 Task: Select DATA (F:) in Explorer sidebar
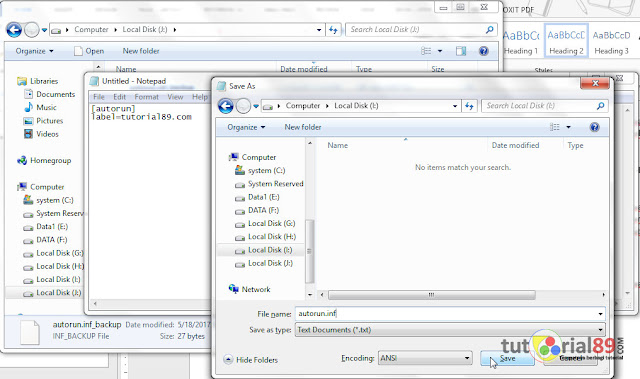coord(45,240)
